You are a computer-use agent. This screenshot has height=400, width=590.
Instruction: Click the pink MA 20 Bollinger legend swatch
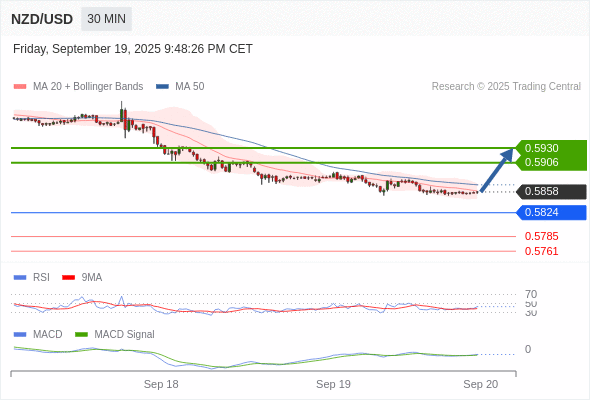[x=20, y=87]
